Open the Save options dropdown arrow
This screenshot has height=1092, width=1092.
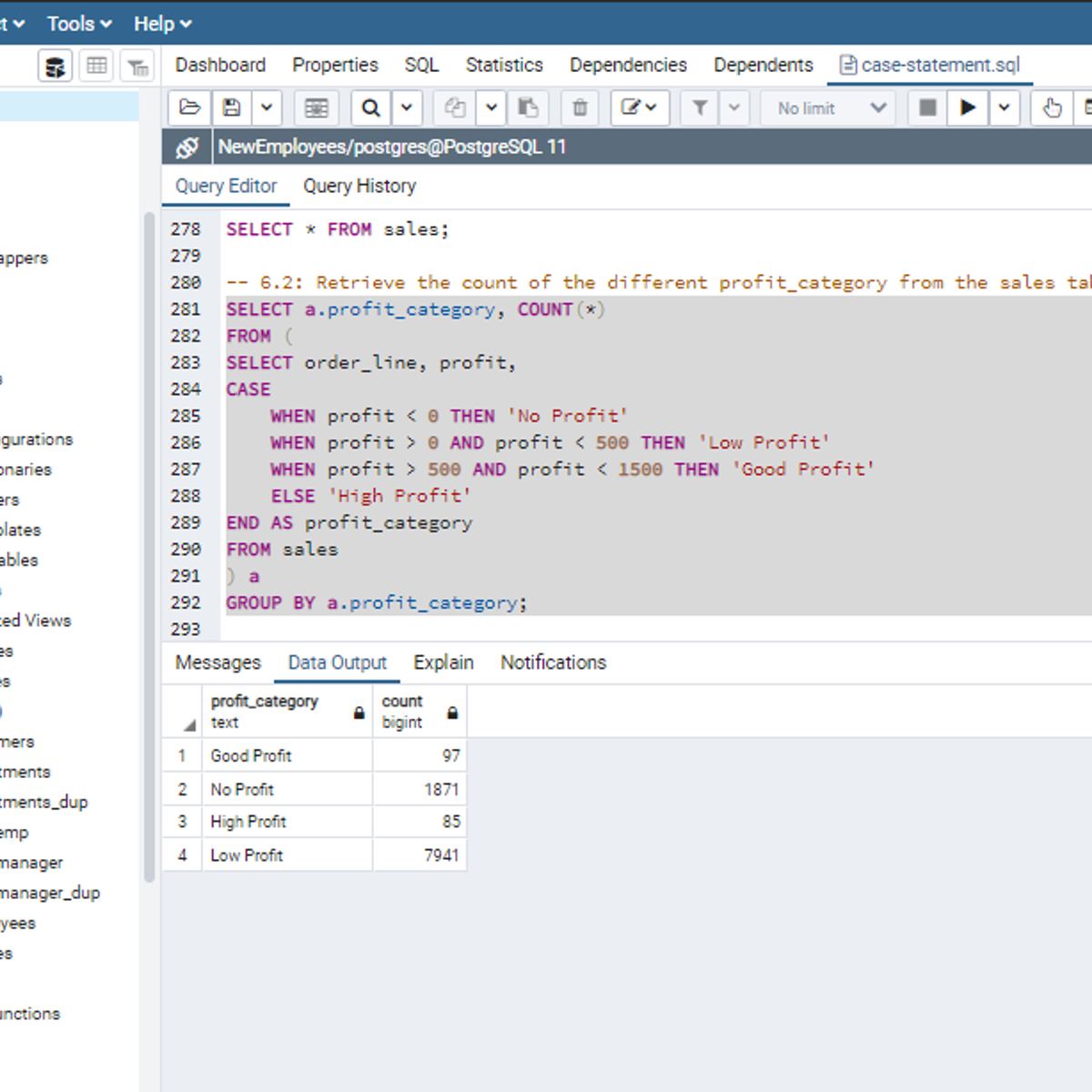(x=267, y=108)
